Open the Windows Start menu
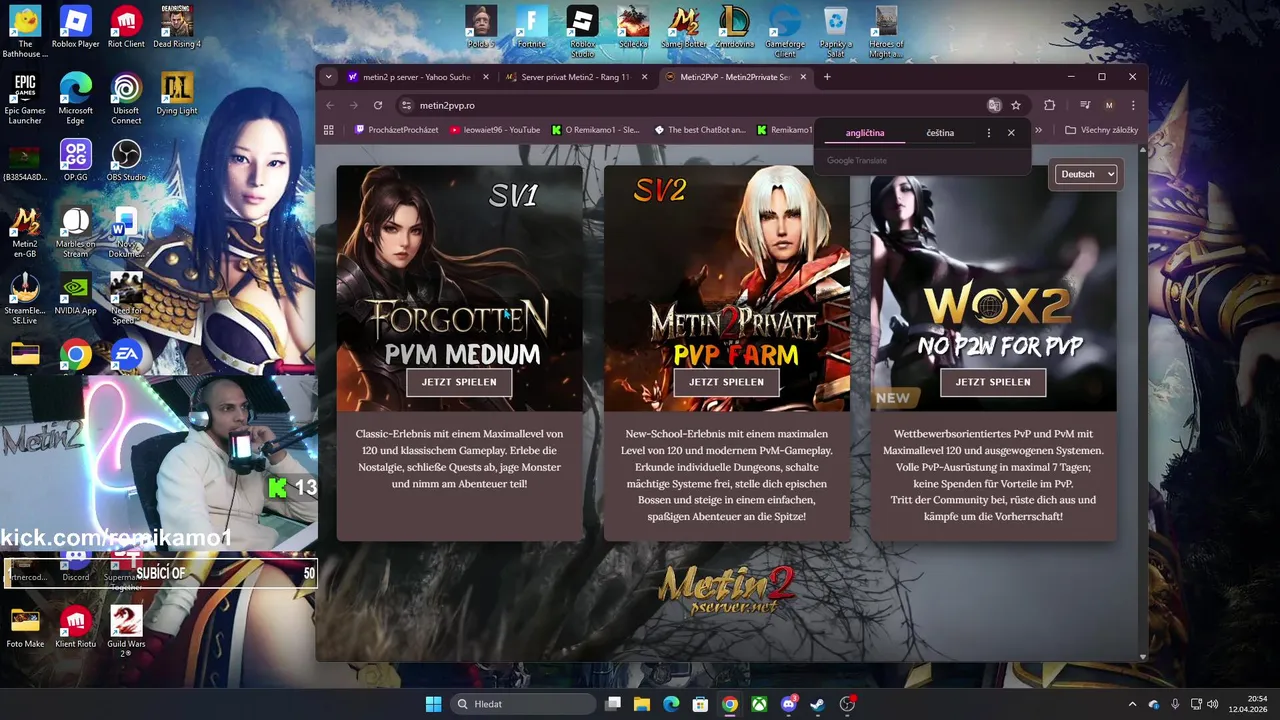1280x720 pixels. tap(433, 704)
